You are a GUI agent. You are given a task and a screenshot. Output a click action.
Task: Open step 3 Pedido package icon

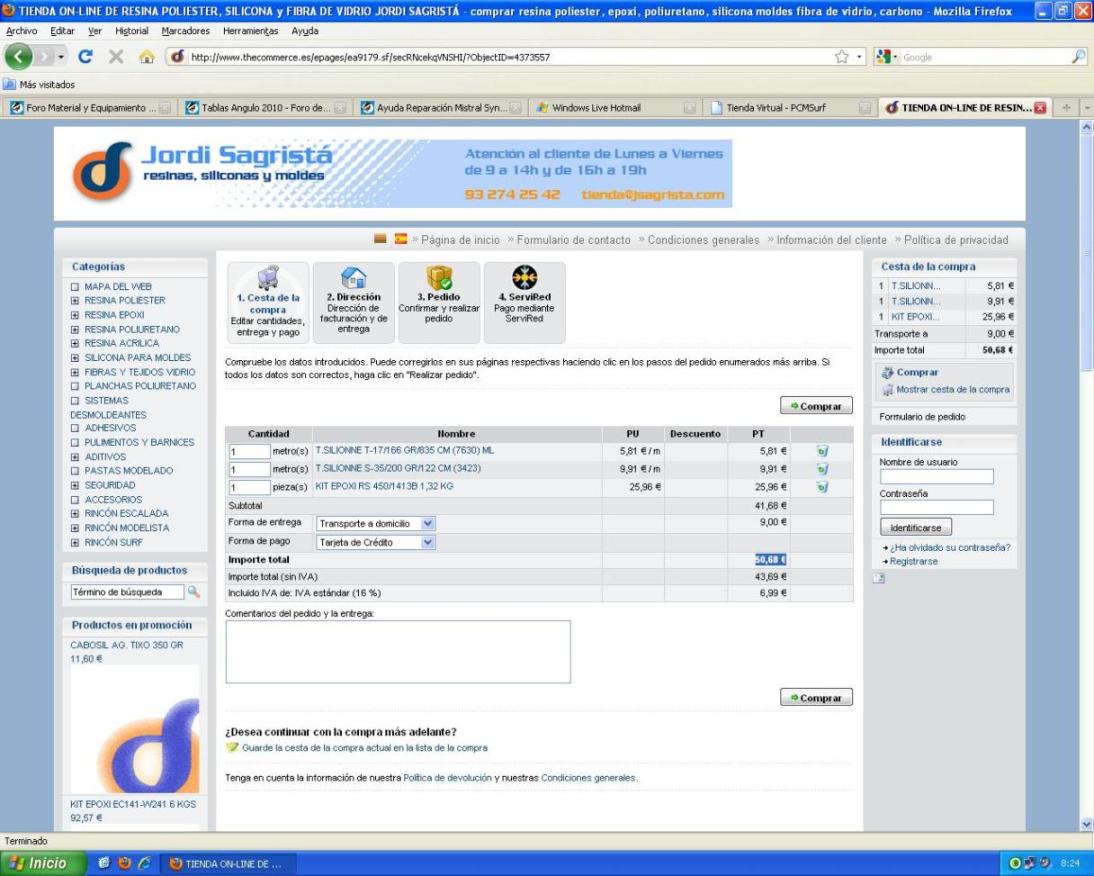(440, 277)
